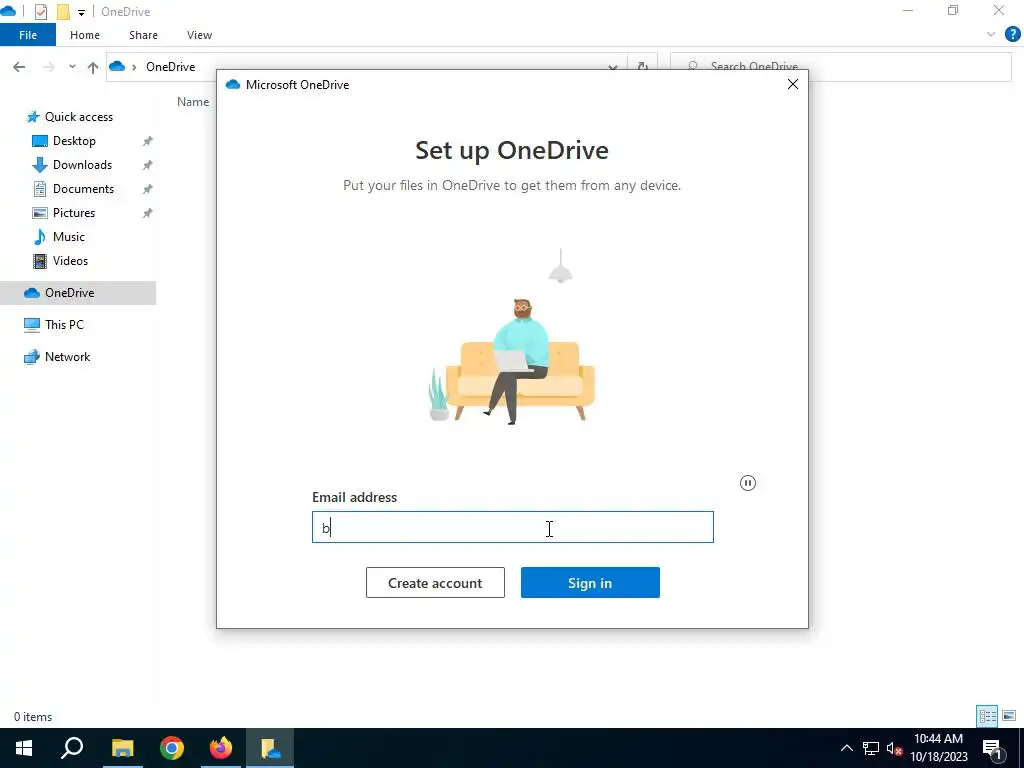Close the Microsoft OneDrive dialog
Viewport: 1024px width, 768px height.
(793, 84)
